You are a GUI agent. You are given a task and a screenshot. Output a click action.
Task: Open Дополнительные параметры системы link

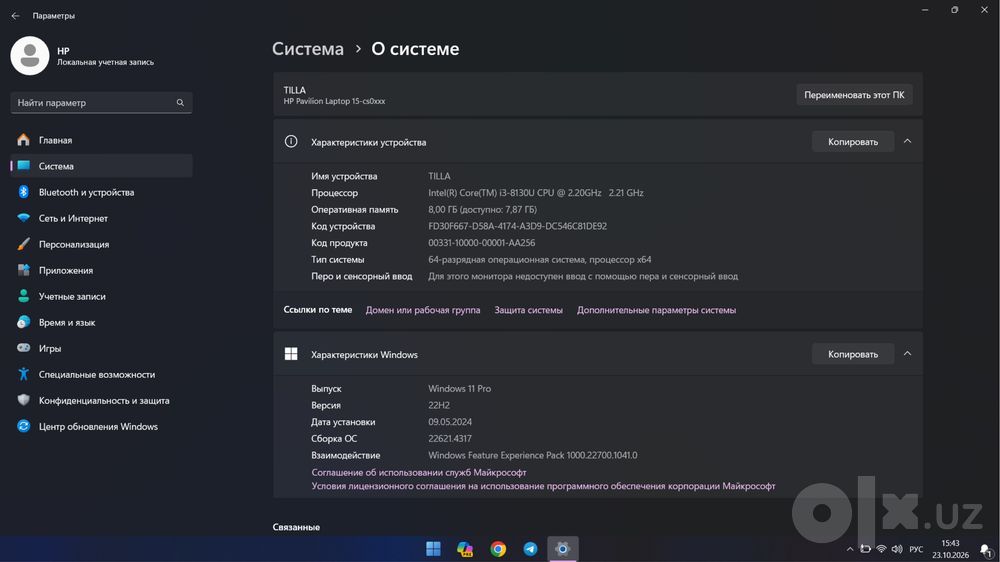[x=656, y=310]
